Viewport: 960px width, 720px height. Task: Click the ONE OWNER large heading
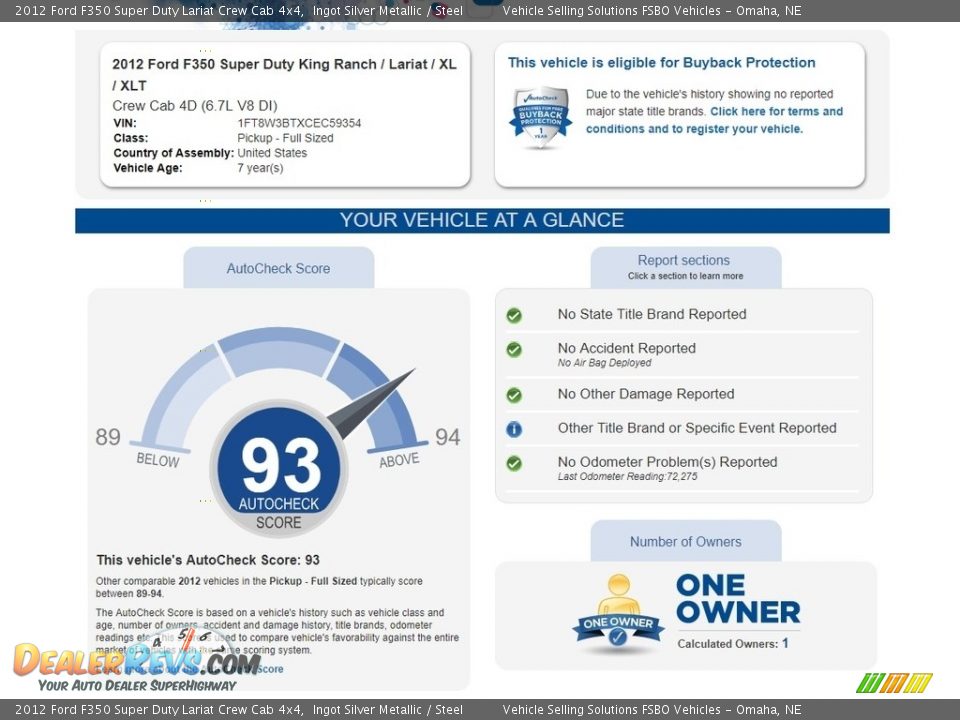point(738,599)
